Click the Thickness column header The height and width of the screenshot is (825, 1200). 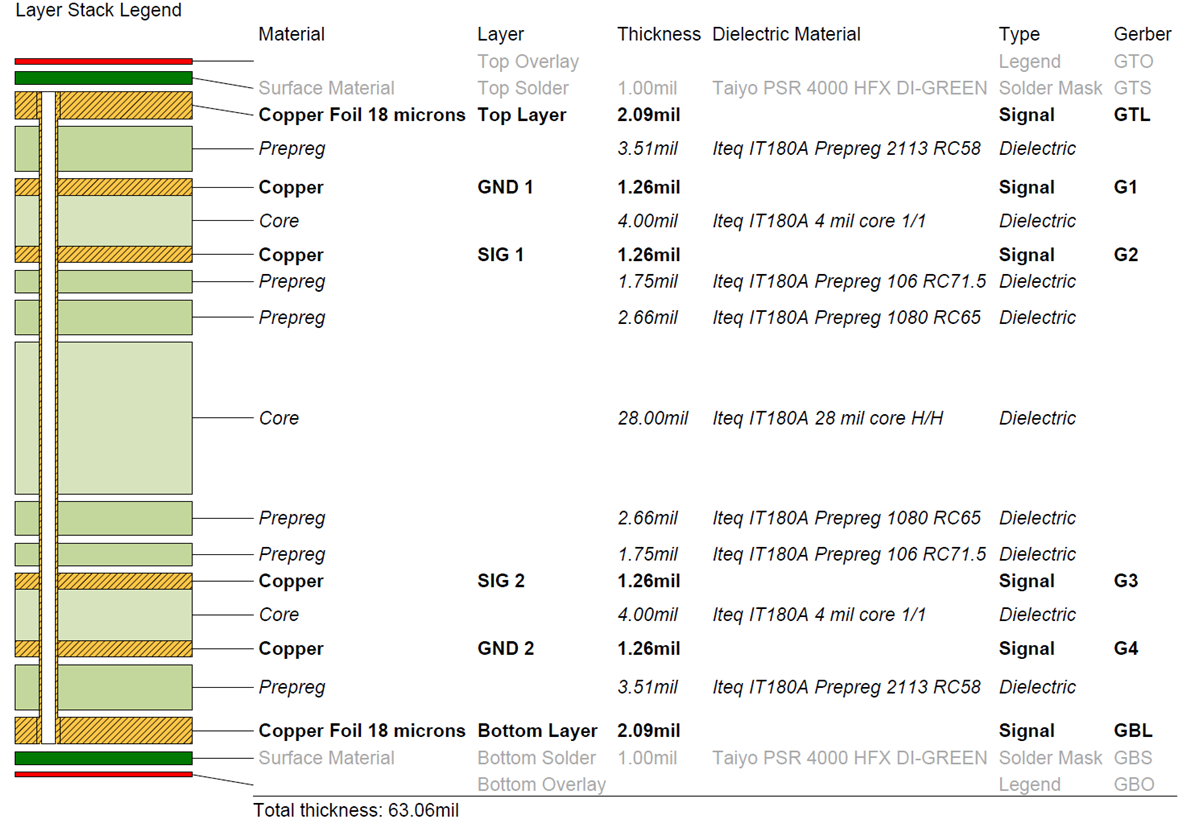[659, 34]
